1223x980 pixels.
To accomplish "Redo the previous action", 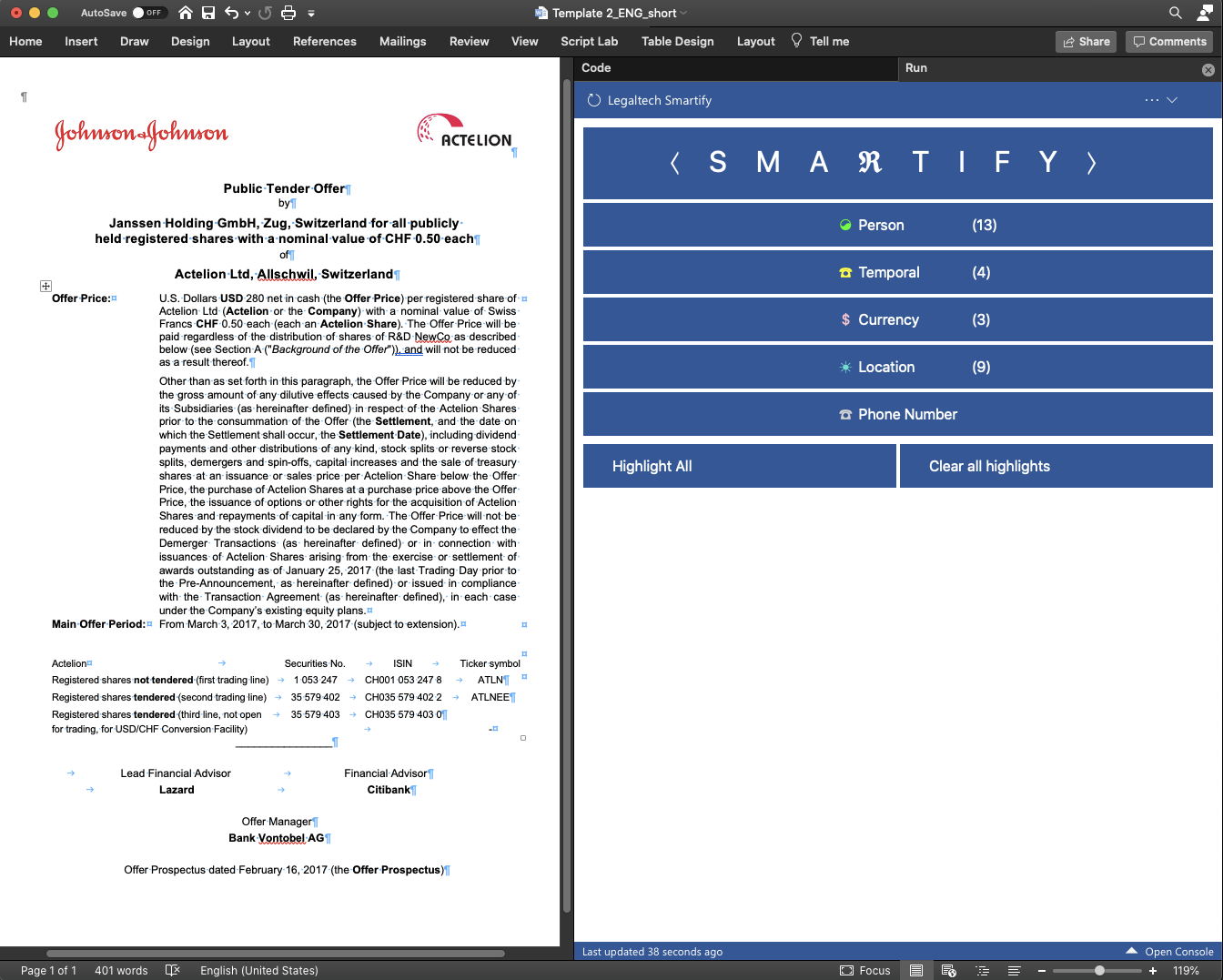I will click(x=265, y=13).
